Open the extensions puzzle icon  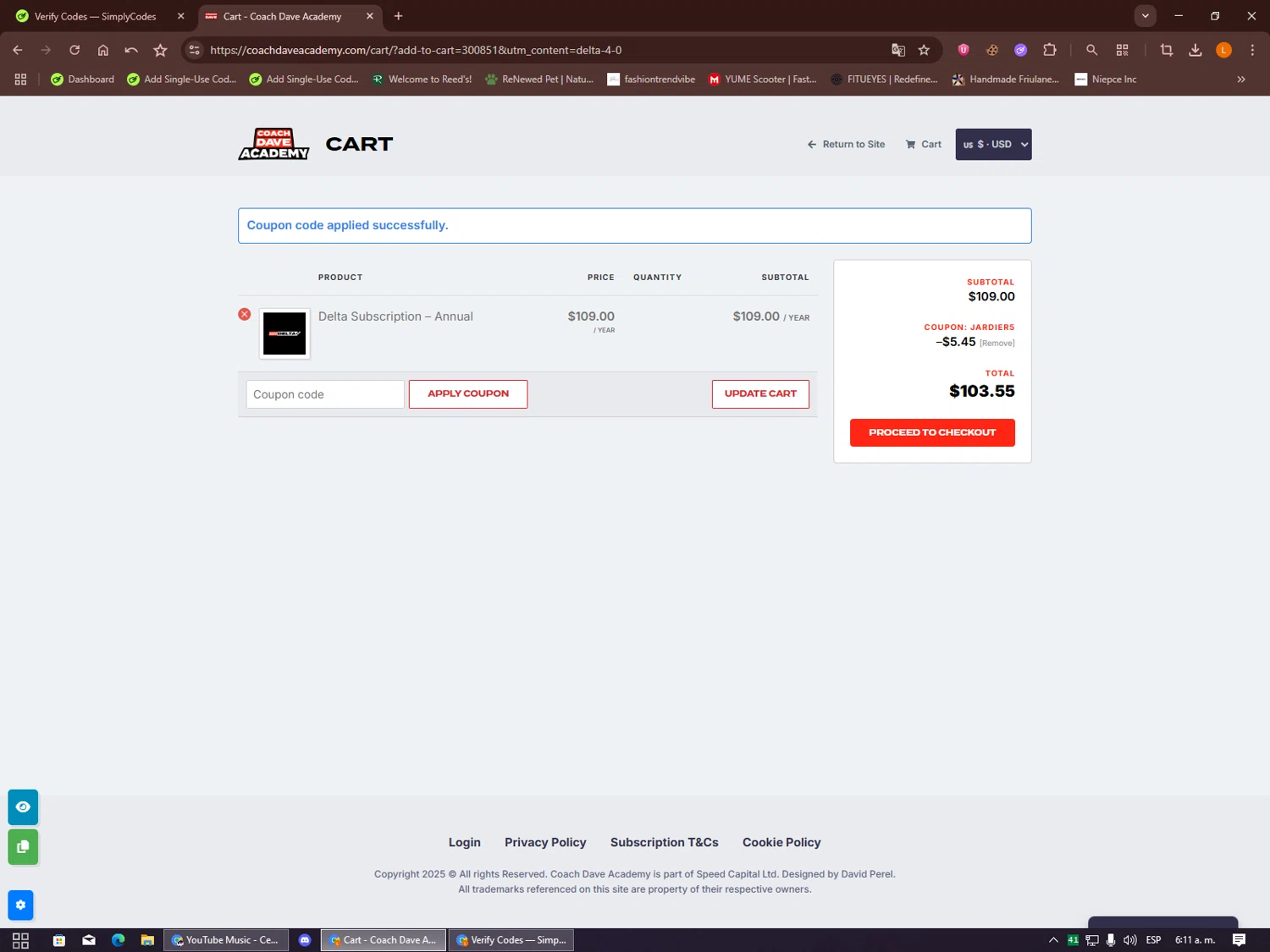click(1050, 50)
